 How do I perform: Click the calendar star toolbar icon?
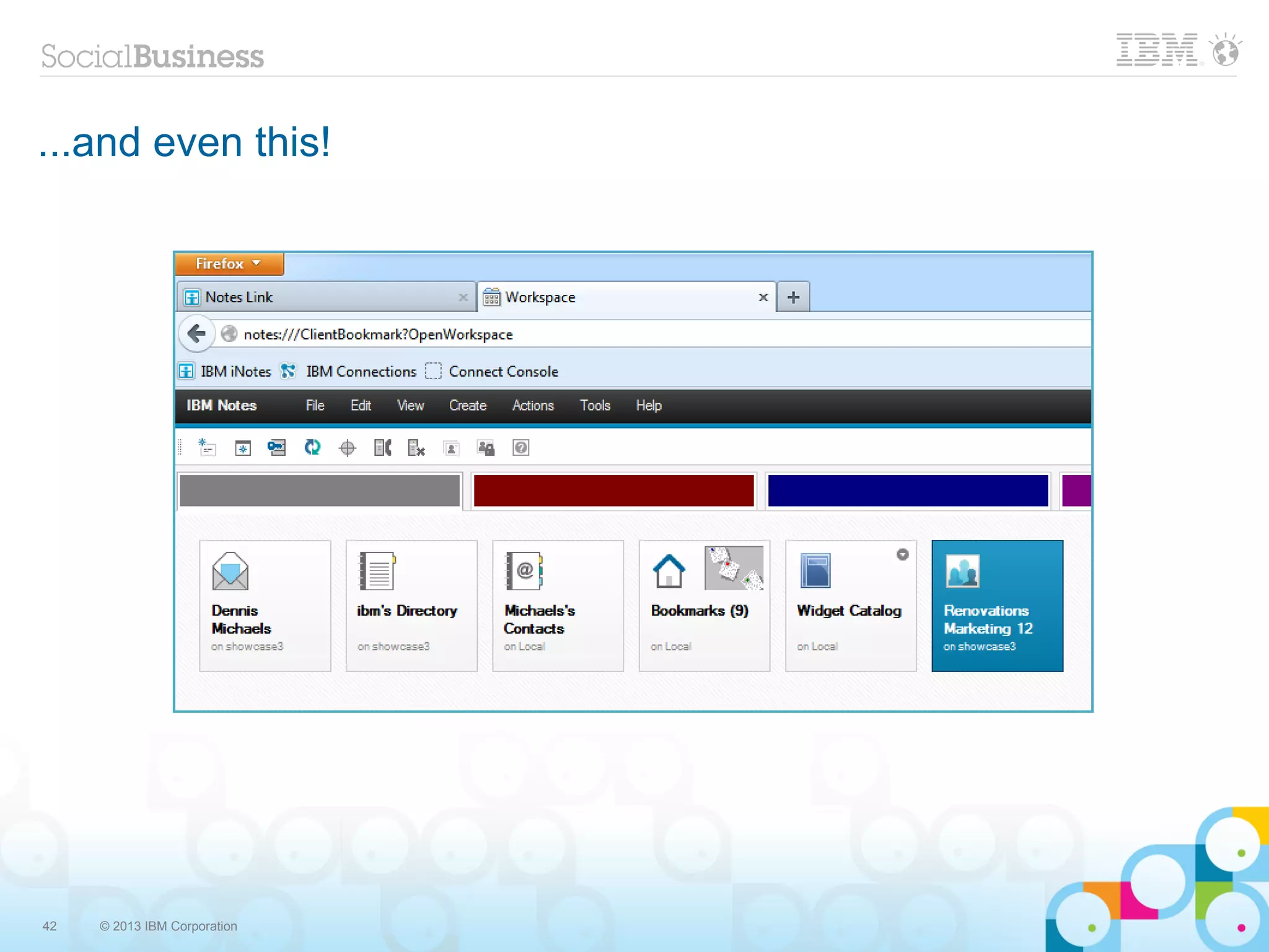[x=243, y=448]
